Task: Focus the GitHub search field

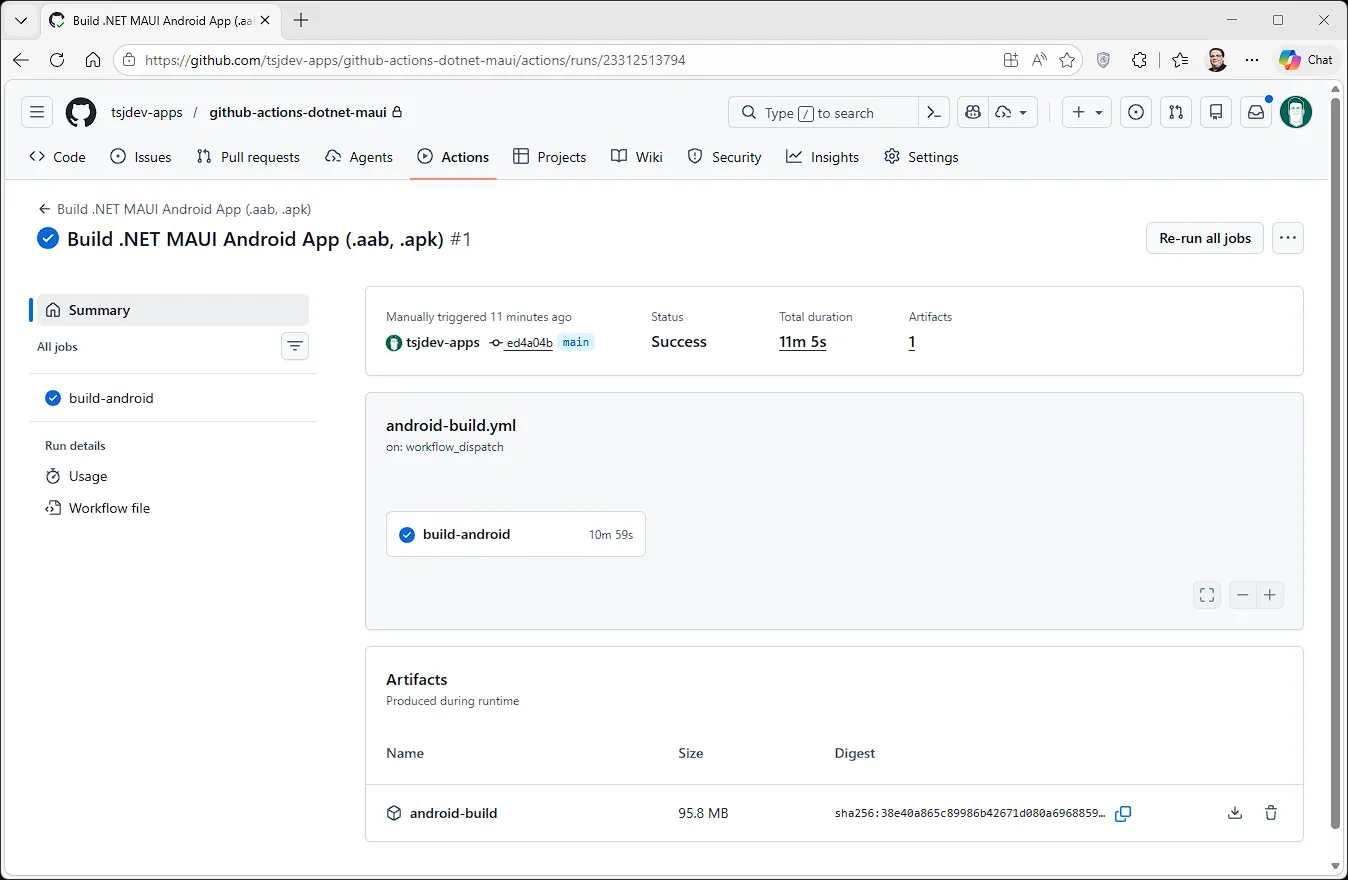Action: tap(823, 113)
